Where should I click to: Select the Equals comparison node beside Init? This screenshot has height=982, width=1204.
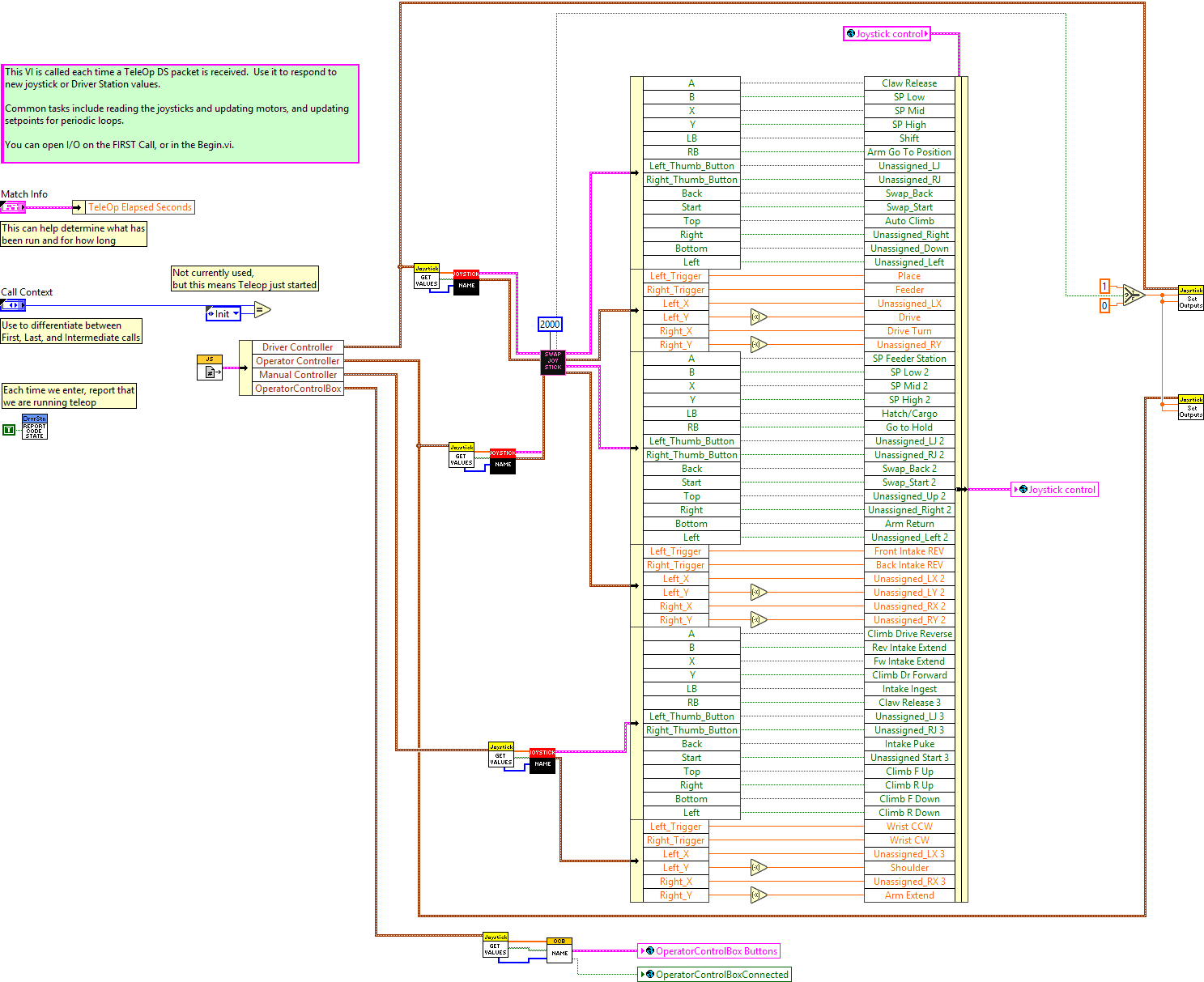262,309
